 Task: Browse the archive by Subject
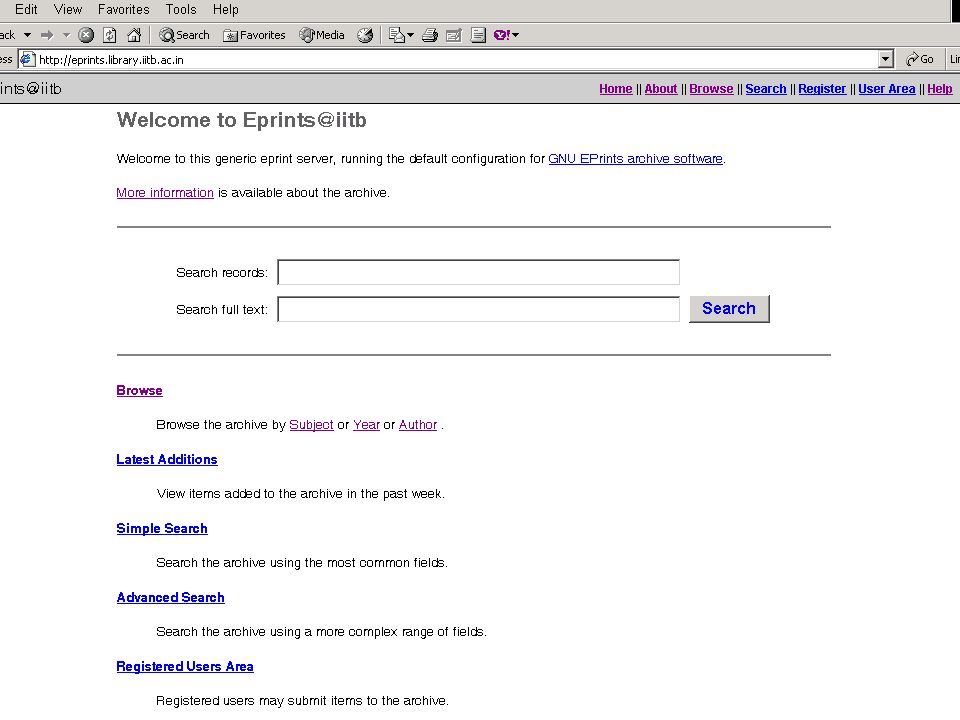pyautogui.click(x=311, y=425)
